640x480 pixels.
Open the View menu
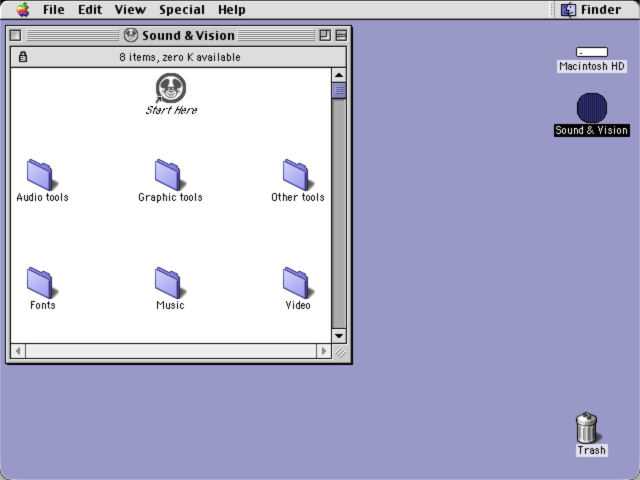click(x=130, y=9)
